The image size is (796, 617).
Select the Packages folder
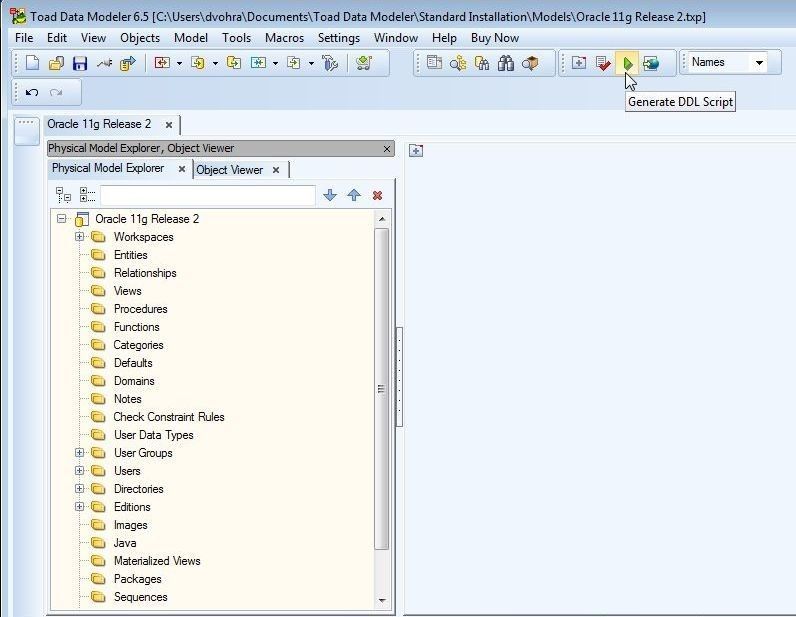point(138,579)
